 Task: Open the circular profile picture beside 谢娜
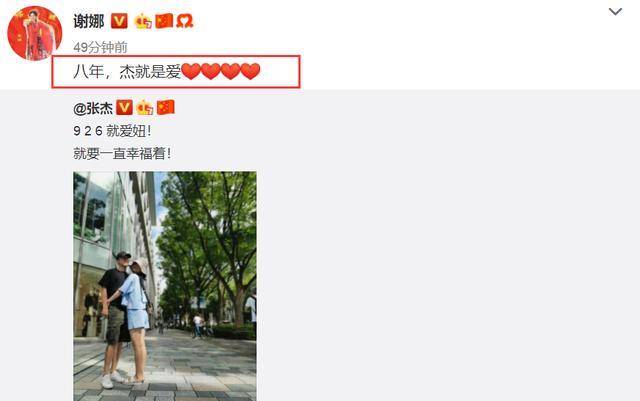point(35,33)
